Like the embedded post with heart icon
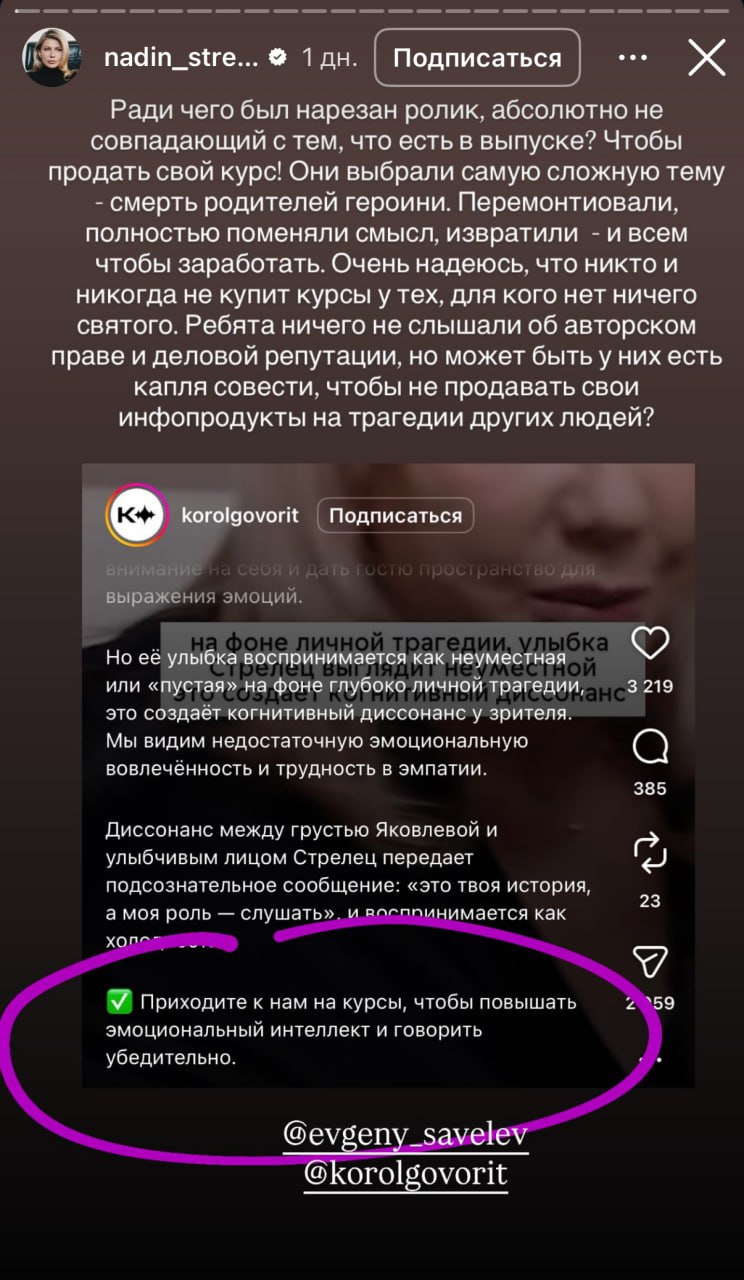This screenshot has height=1280, width=744. tap(650, 643)
